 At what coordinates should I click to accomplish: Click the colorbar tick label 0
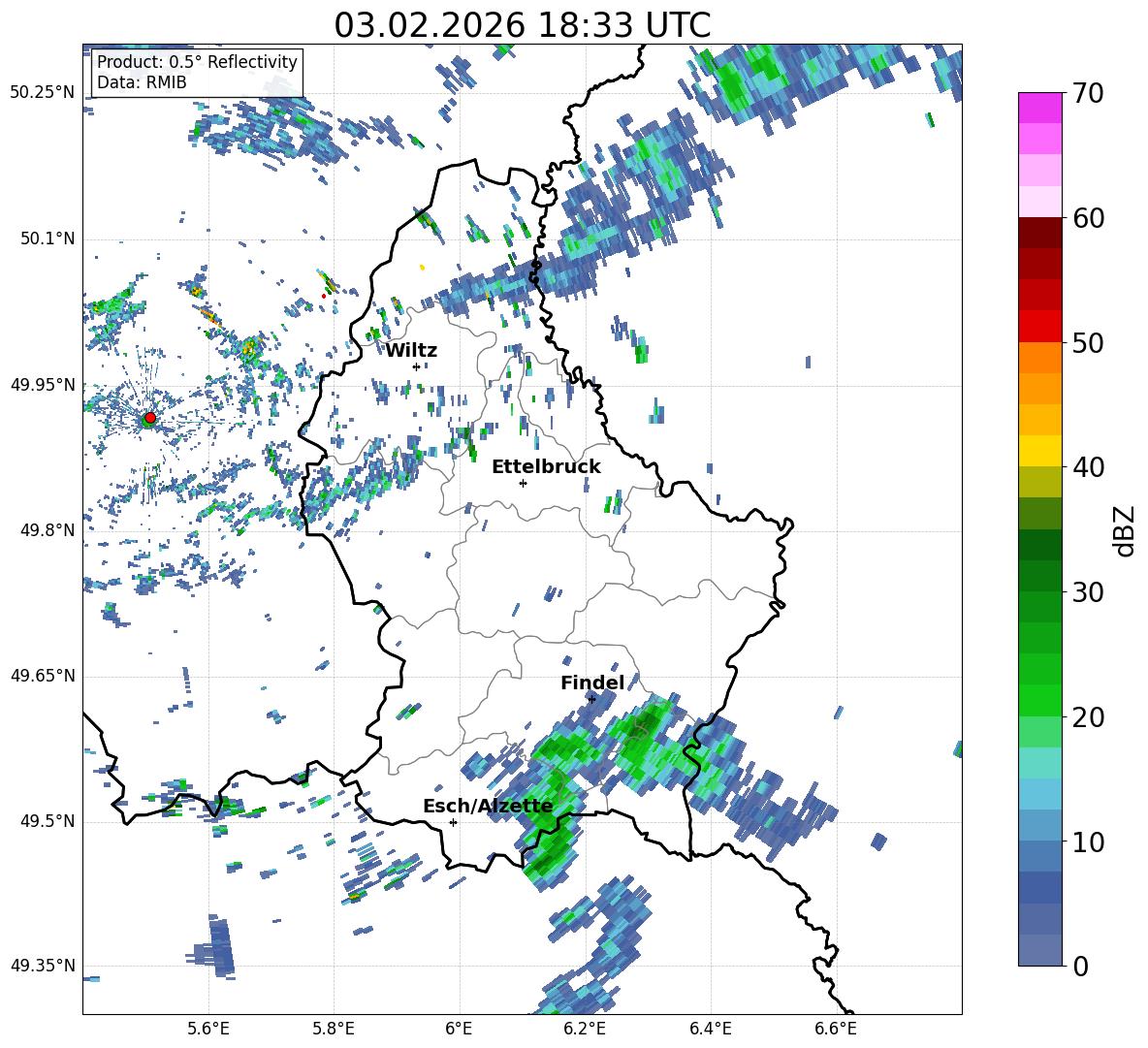pos(1080,966)
